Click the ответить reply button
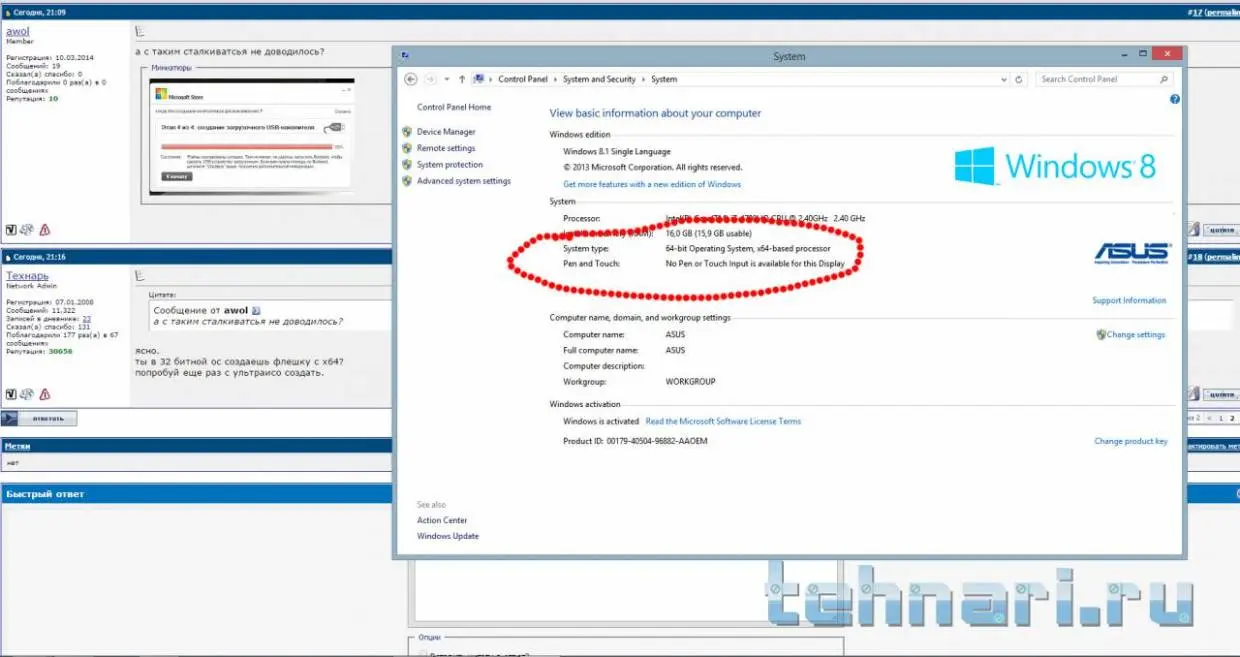The width and height of the screenshot is (1240, 657). click(x=40, y=418)
